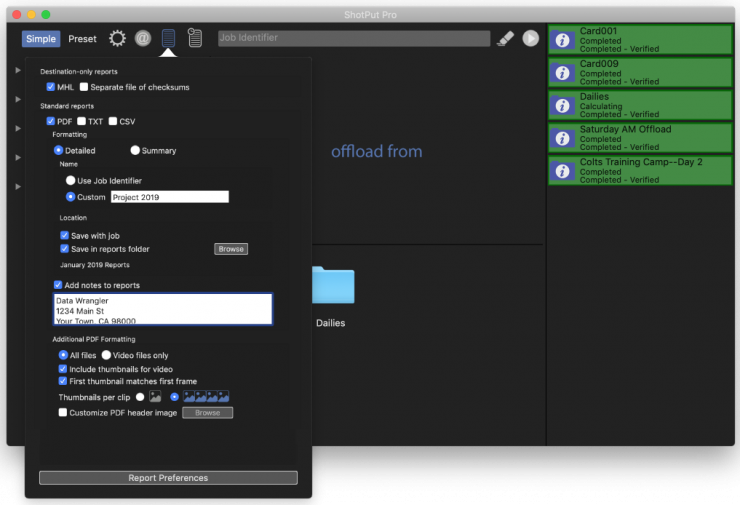Expand the last left-edge disclosure triangle

coord(18,187)
